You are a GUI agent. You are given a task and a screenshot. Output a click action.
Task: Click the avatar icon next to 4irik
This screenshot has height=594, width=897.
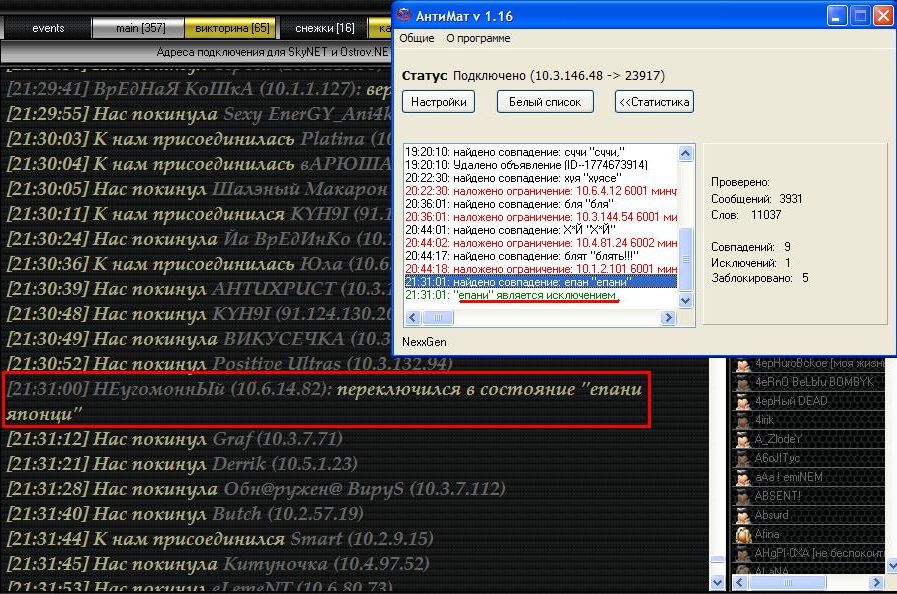point(743,420)
